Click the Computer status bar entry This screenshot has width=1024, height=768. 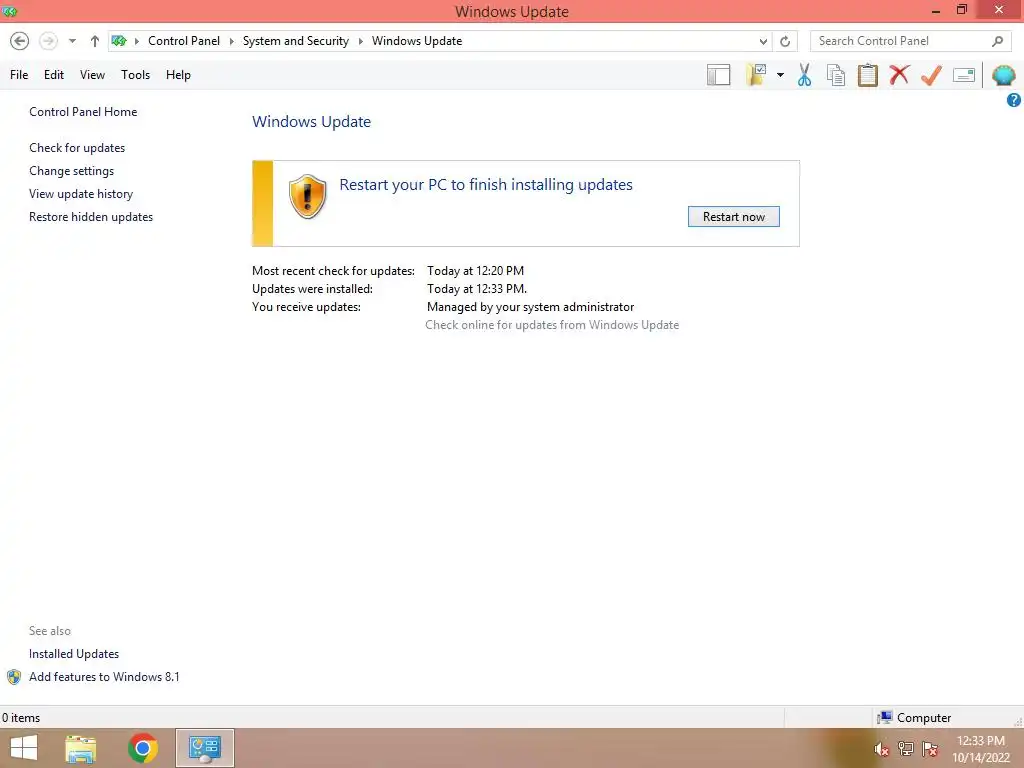pyautogui.click(x=914, y=718)
